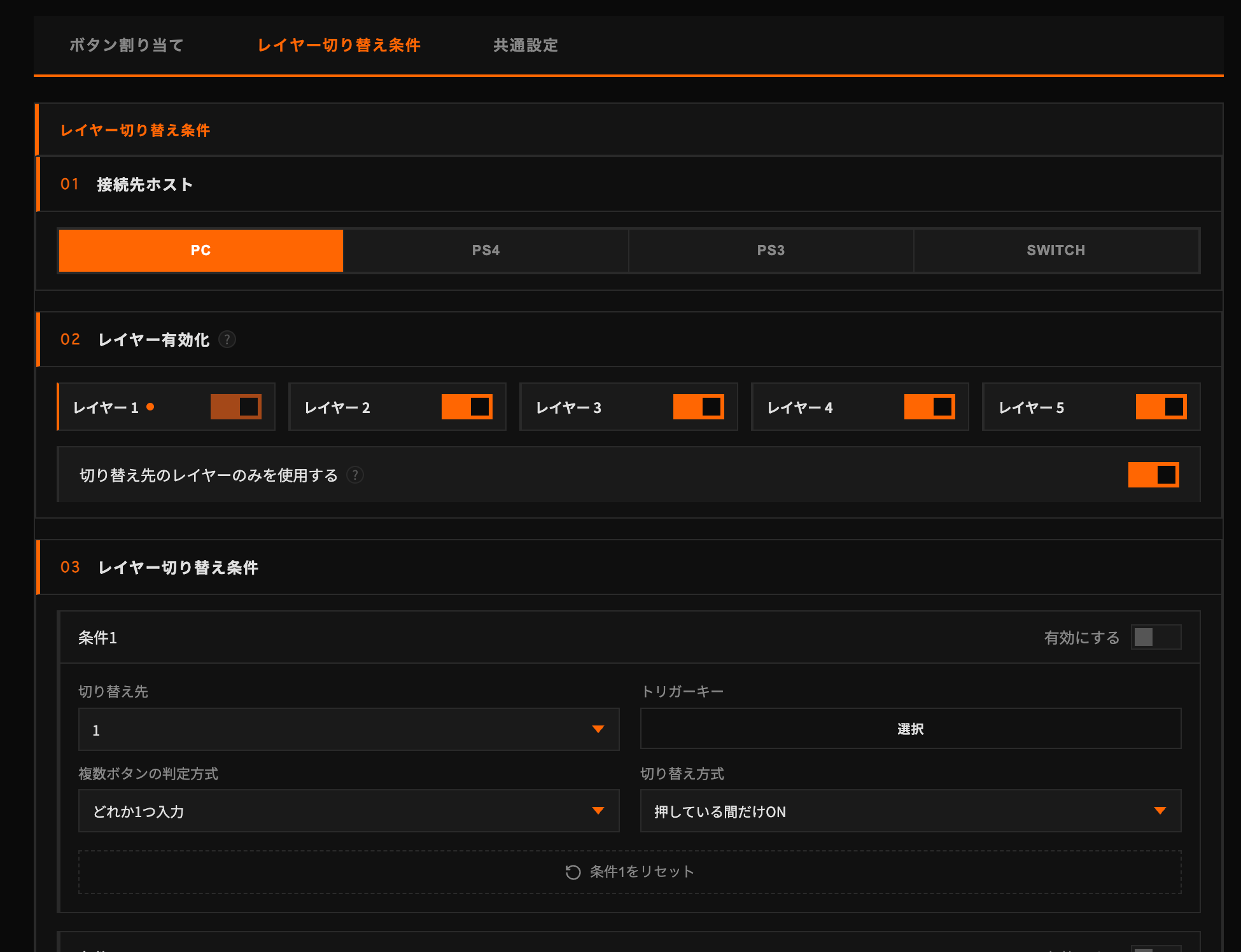Click トリガーキー 選択 button
The image size is (1241, 952).
coord(910,729)
